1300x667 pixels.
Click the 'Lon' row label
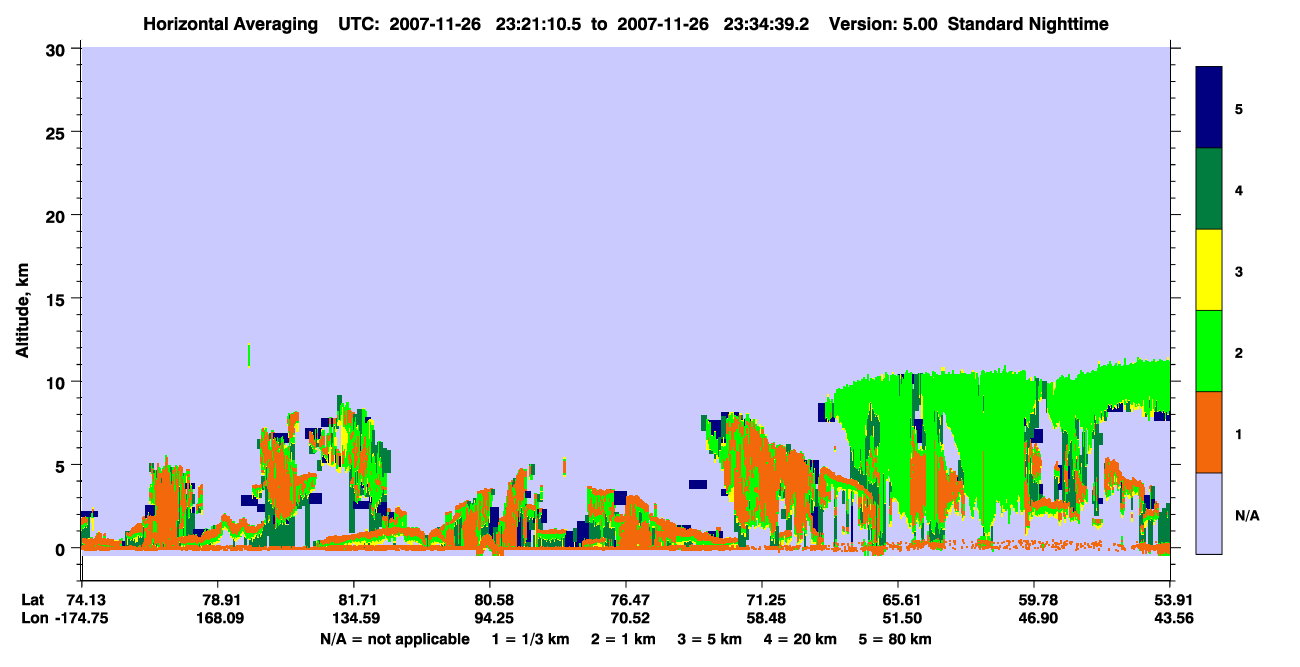(x=33, y=618)
